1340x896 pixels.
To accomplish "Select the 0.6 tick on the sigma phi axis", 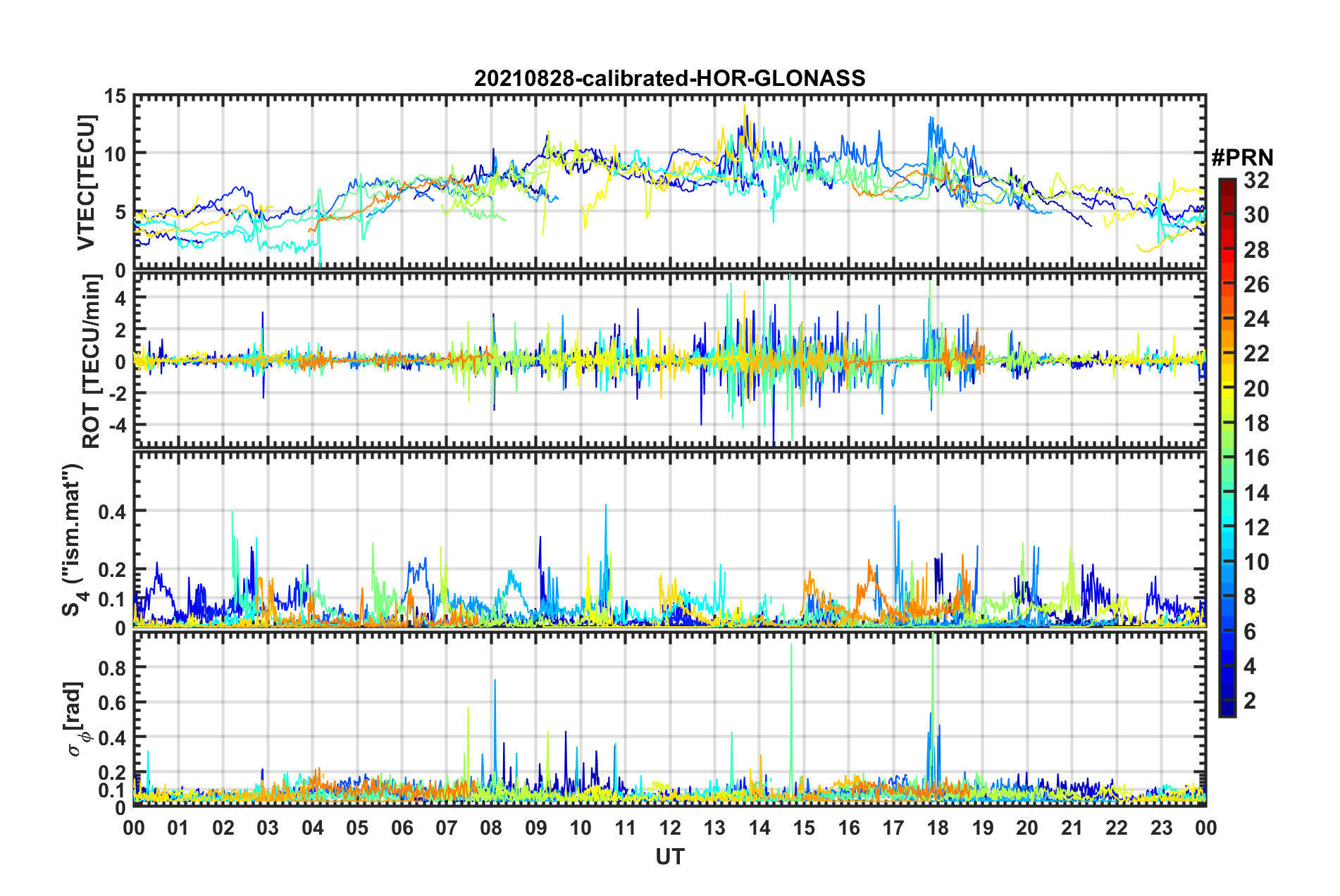I will point(113,702).
